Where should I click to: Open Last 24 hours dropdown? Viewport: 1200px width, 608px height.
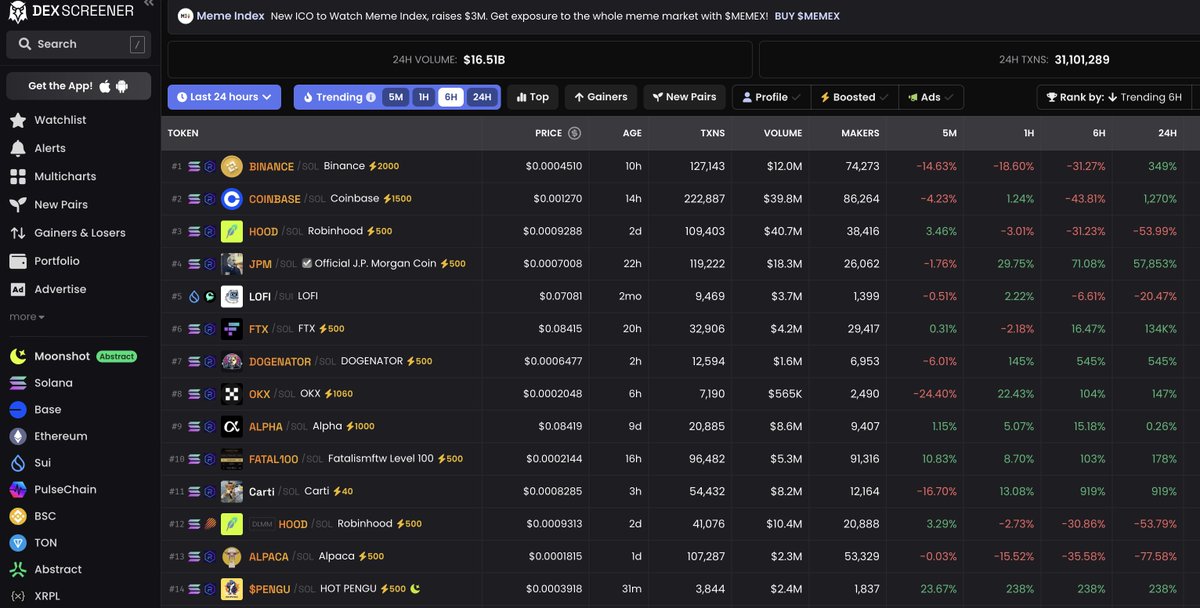click(x=225, y=97)
